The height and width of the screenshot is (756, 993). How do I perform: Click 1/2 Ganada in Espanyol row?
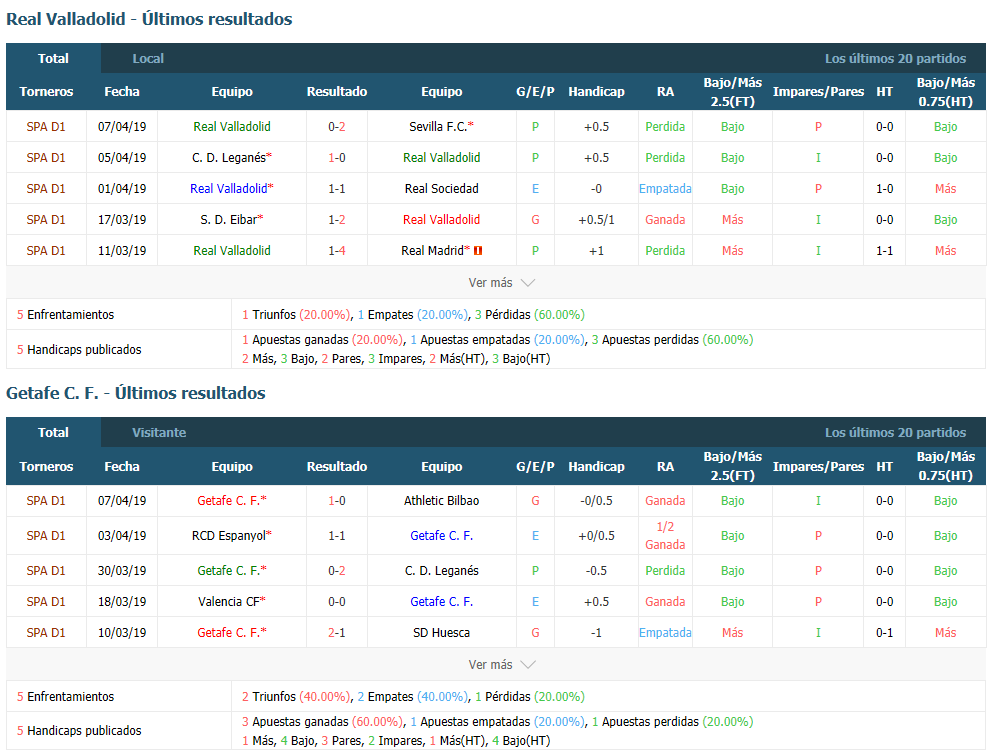coord(665,536)
